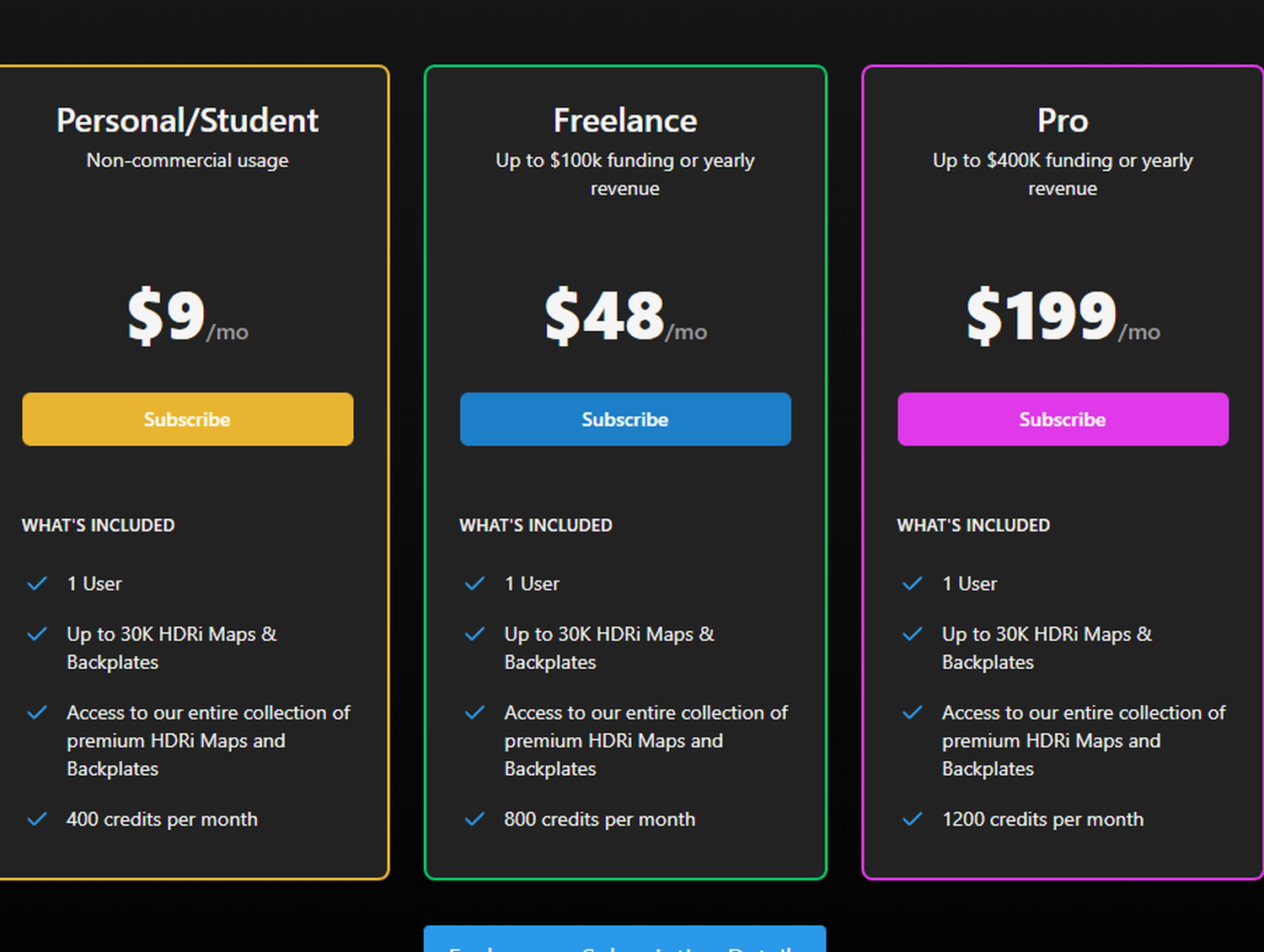The width and height of the screenshot is (1264, 952).
Task: Click checkmark beside 1200 credits per month
Action: (x=913, y=819)
